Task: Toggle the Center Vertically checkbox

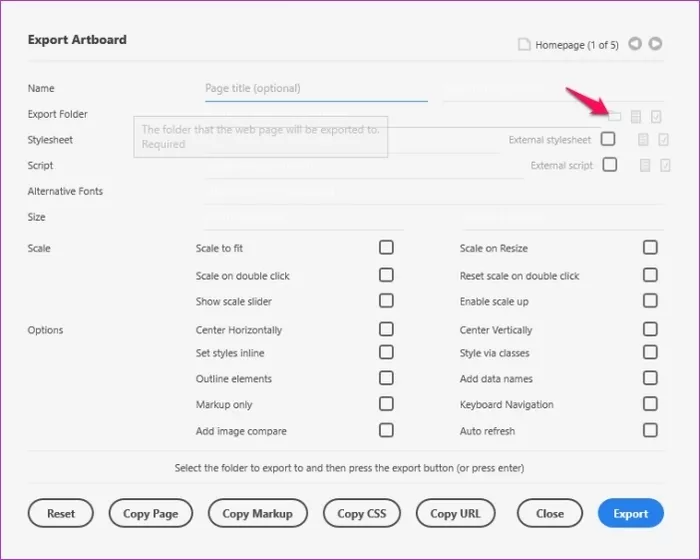Action: [650, 329]
